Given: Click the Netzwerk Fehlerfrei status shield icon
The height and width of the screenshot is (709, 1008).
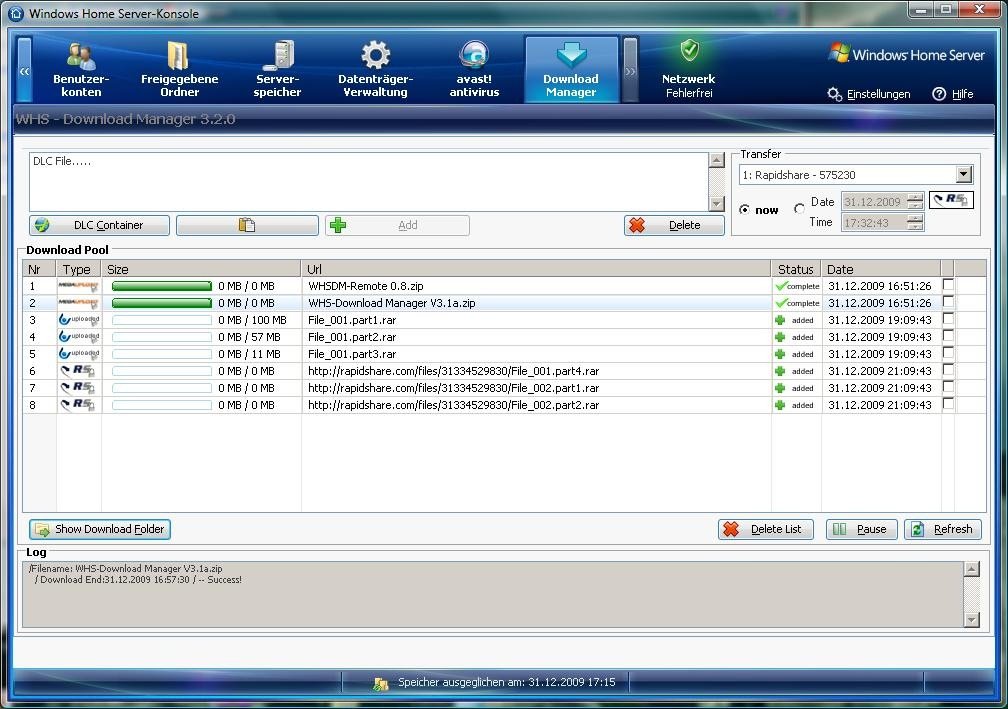Looking at the screenshot, I should point(689,50).
